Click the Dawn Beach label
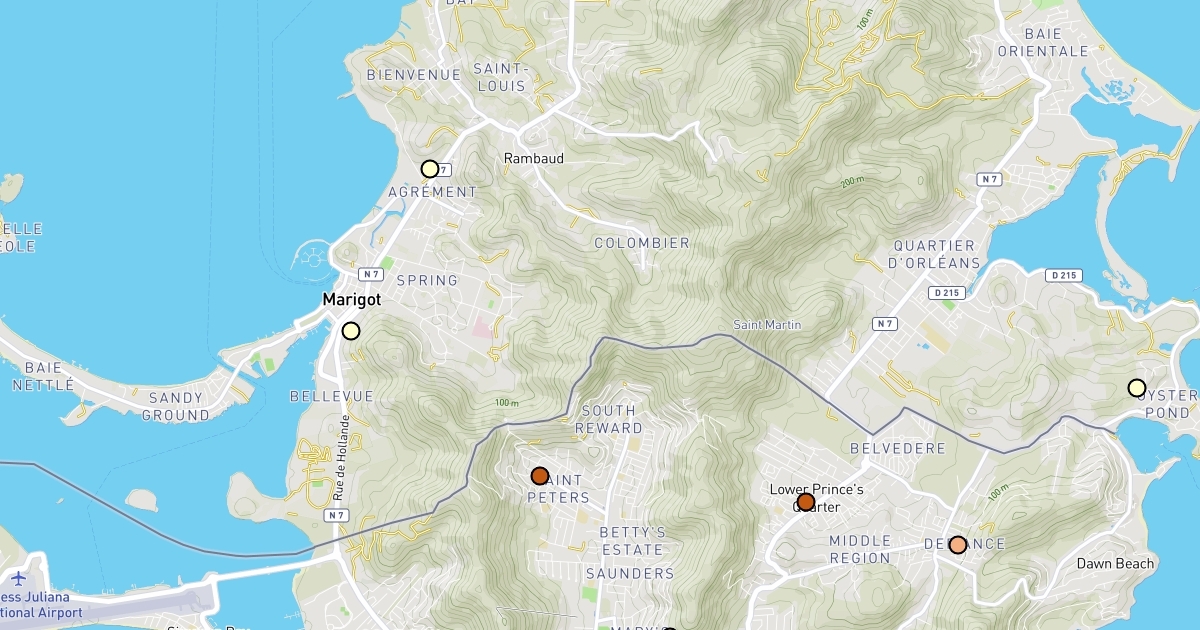The image size is (1200, 630). point(1115,564)
